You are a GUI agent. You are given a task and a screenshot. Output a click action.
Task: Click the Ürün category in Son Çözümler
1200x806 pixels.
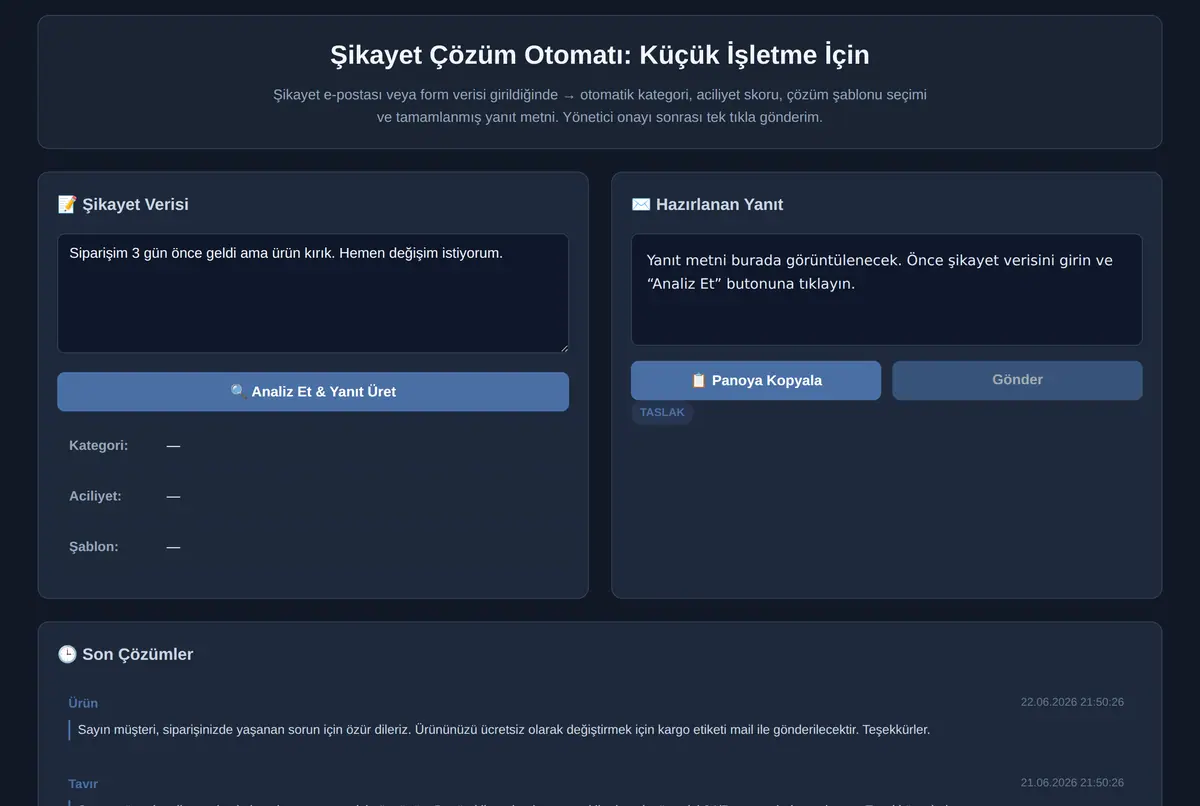click(x=83, y=703)
